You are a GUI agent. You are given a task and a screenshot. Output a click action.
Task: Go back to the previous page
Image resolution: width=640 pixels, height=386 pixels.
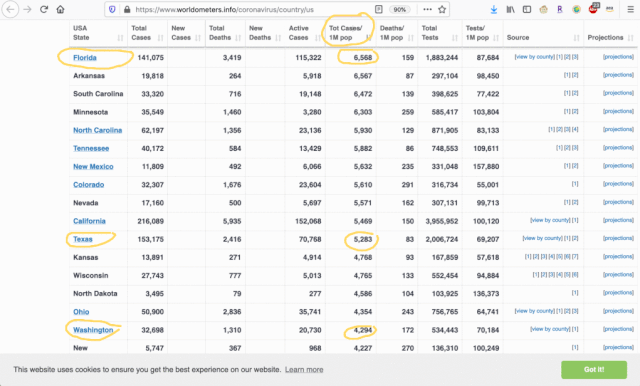pos(11,9)
